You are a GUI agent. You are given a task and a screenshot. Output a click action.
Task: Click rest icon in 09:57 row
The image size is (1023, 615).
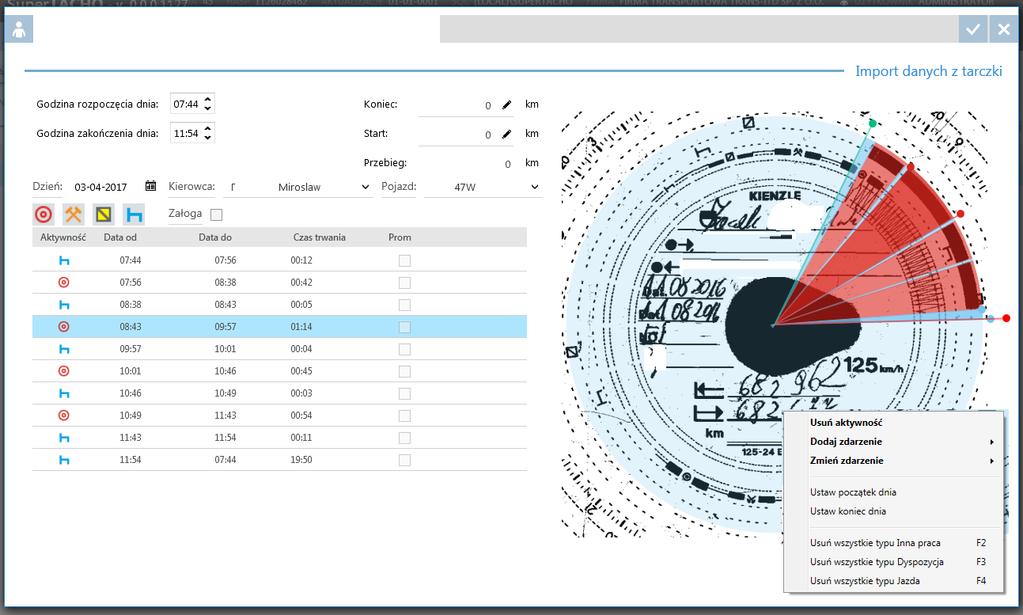[64, 349]
